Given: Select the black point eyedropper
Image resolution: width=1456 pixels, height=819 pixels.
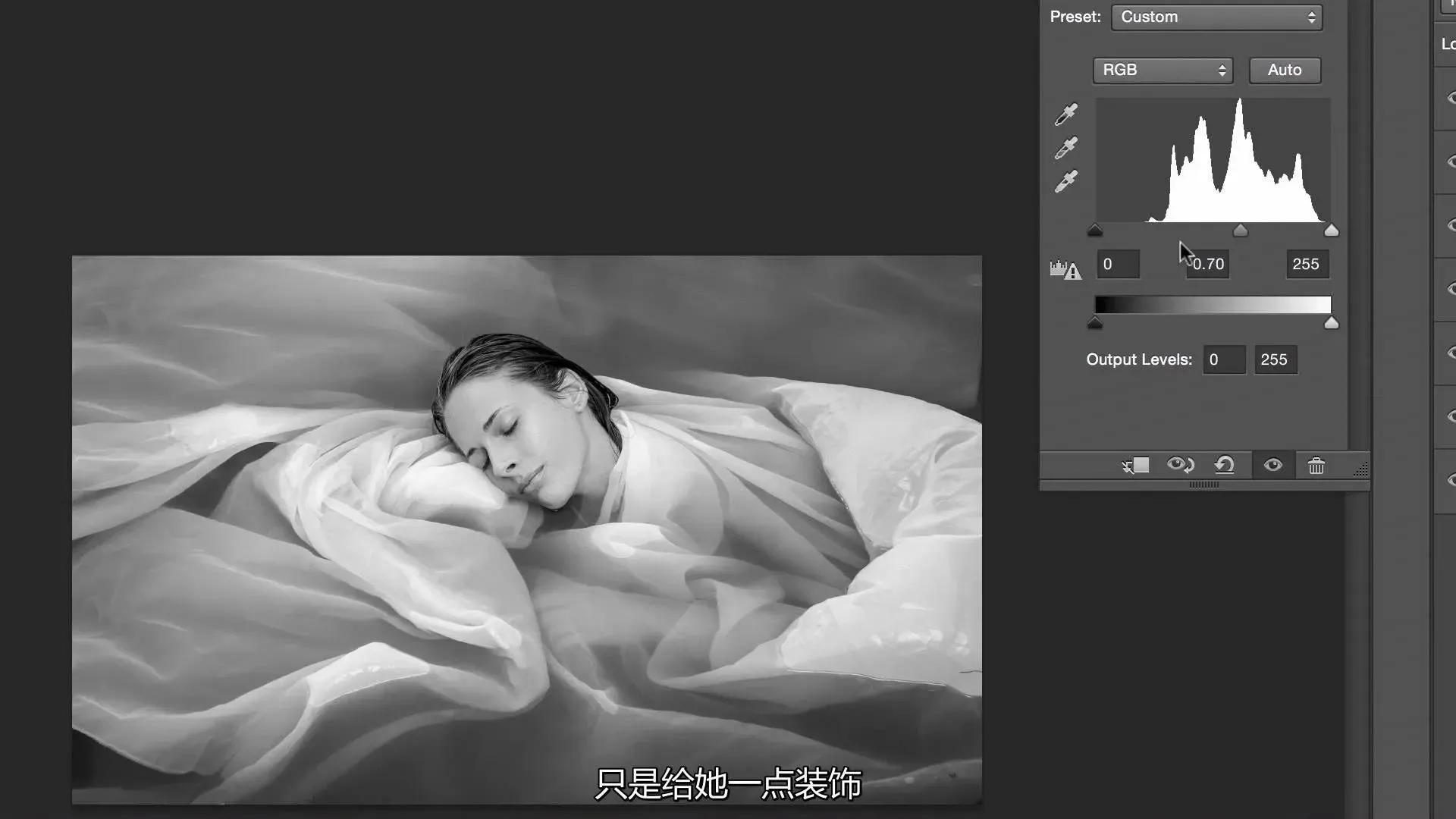Looking at the screenshot, I should [1066, 115].
